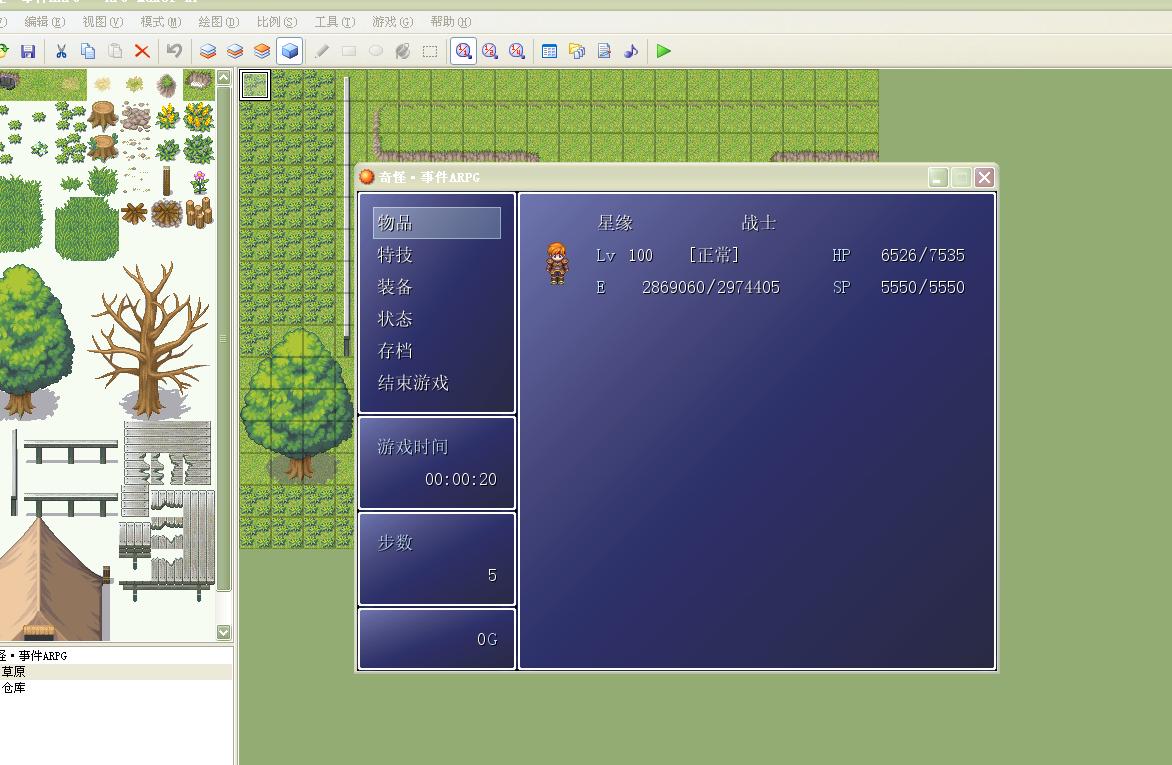Select the 仓库 map in map list
Viewport: 1172px width, 765px height.
[13, 687]
